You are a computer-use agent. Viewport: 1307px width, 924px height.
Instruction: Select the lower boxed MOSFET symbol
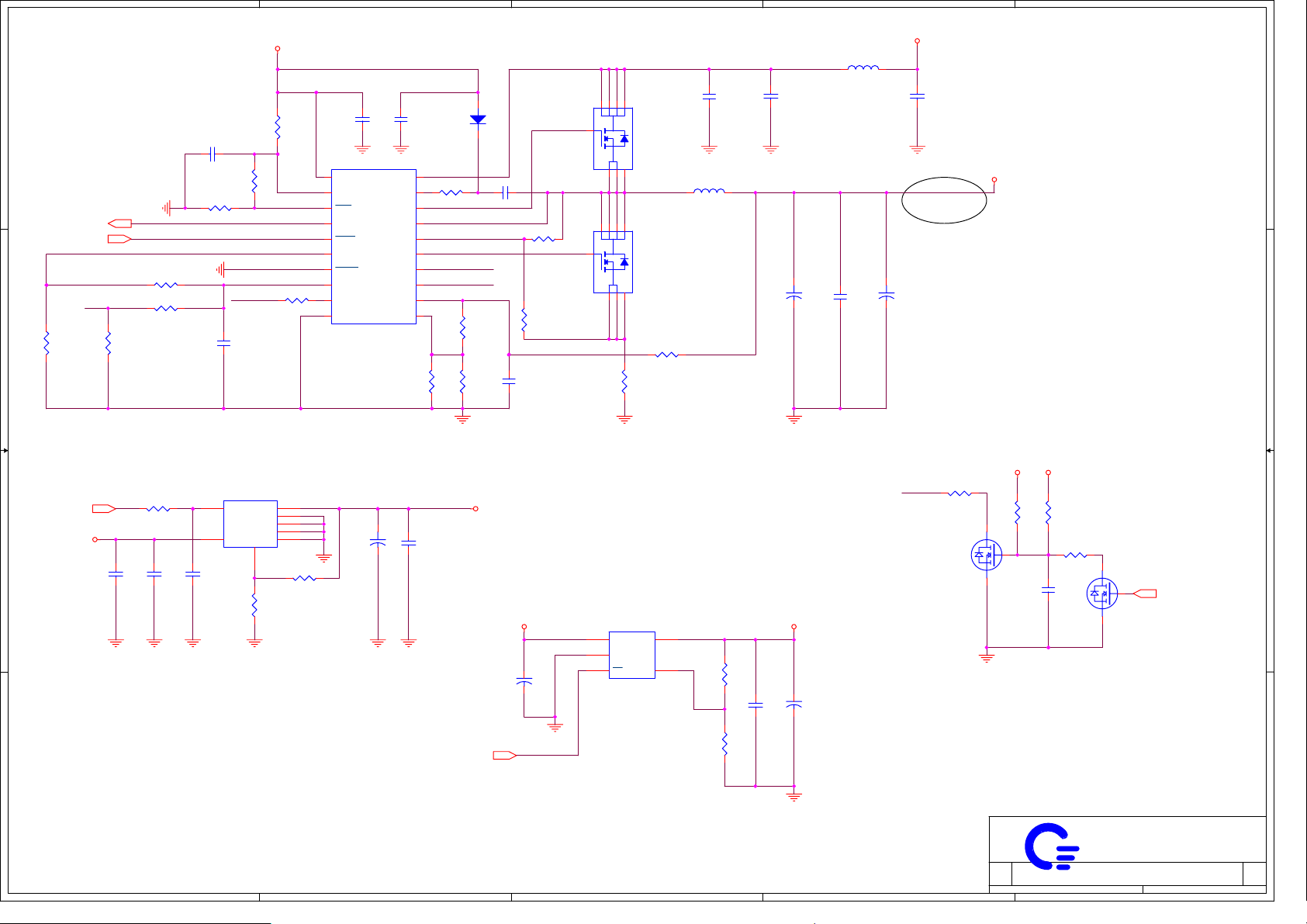(x=613, y=262)
